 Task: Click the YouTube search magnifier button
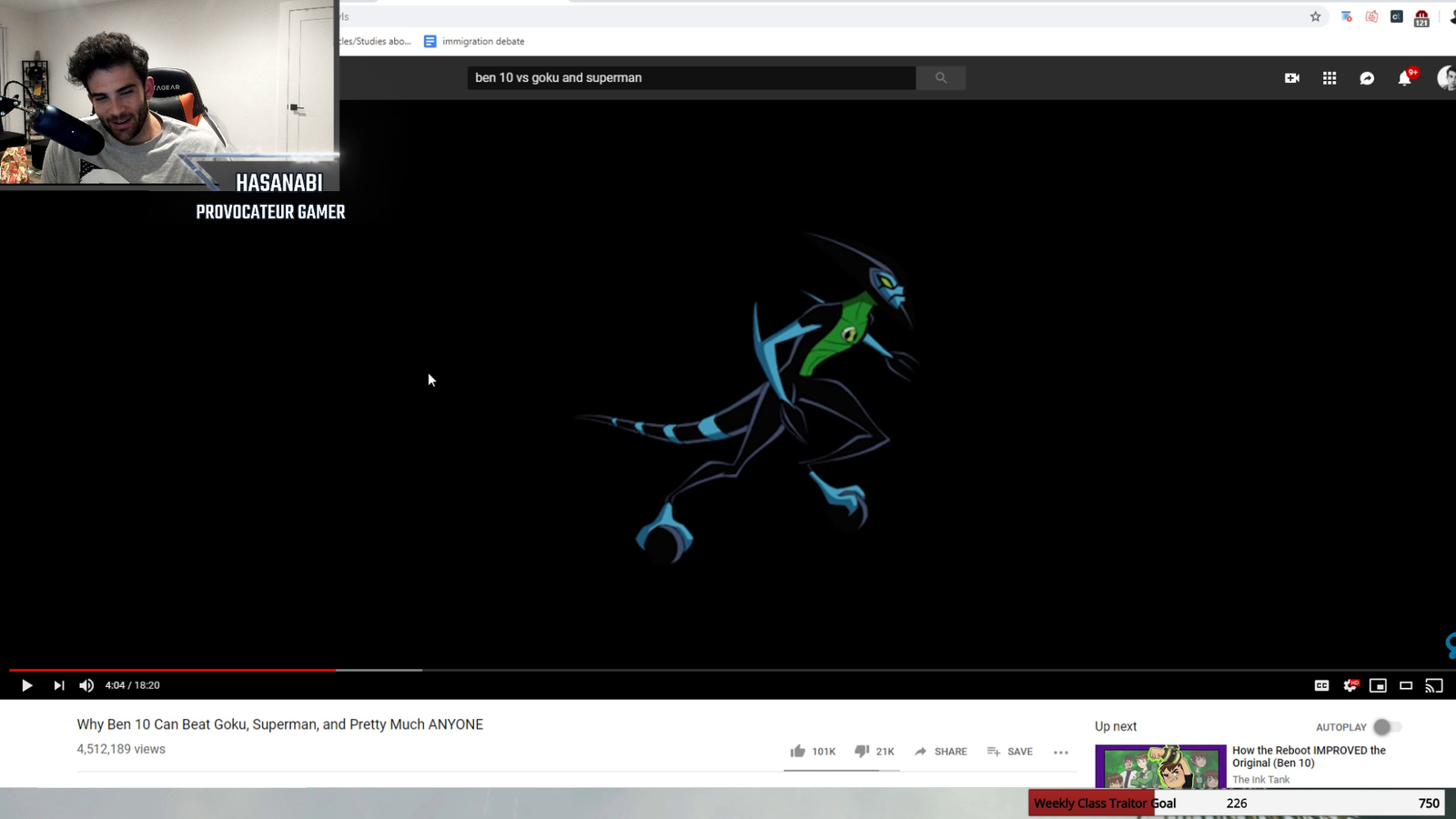coord(941,78)
